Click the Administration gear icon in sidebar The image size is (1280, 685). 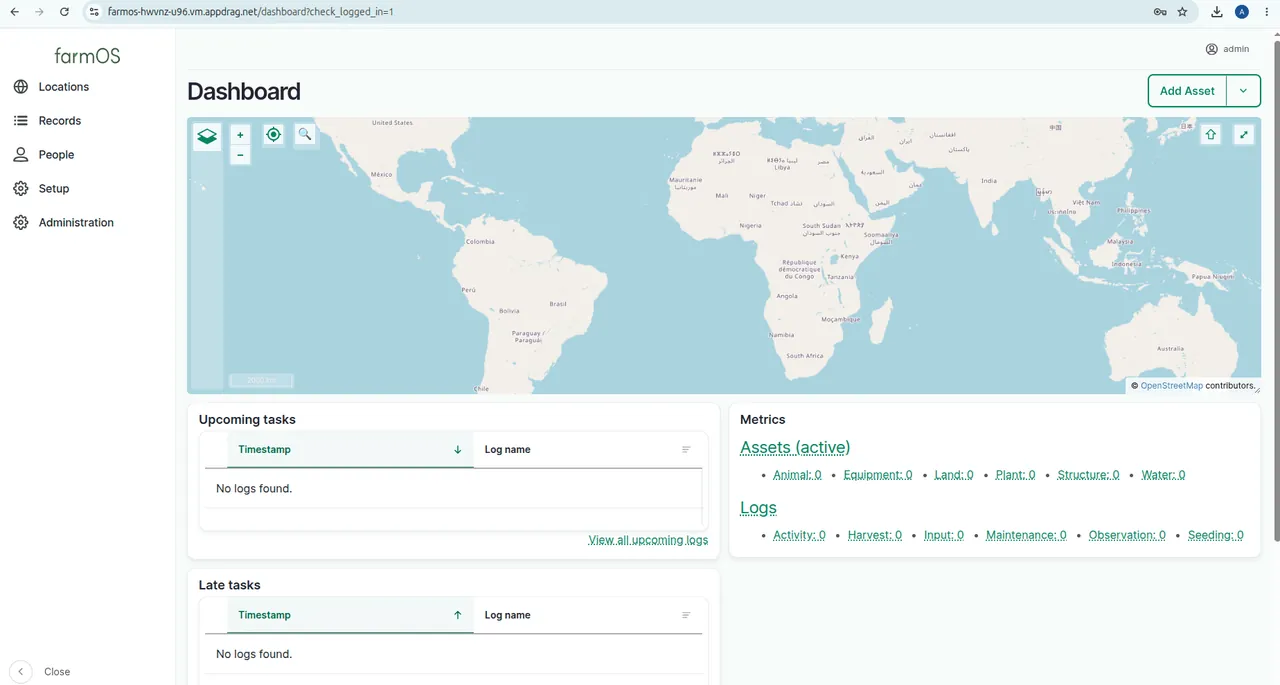pyautogui.click(x=20, y=223)
